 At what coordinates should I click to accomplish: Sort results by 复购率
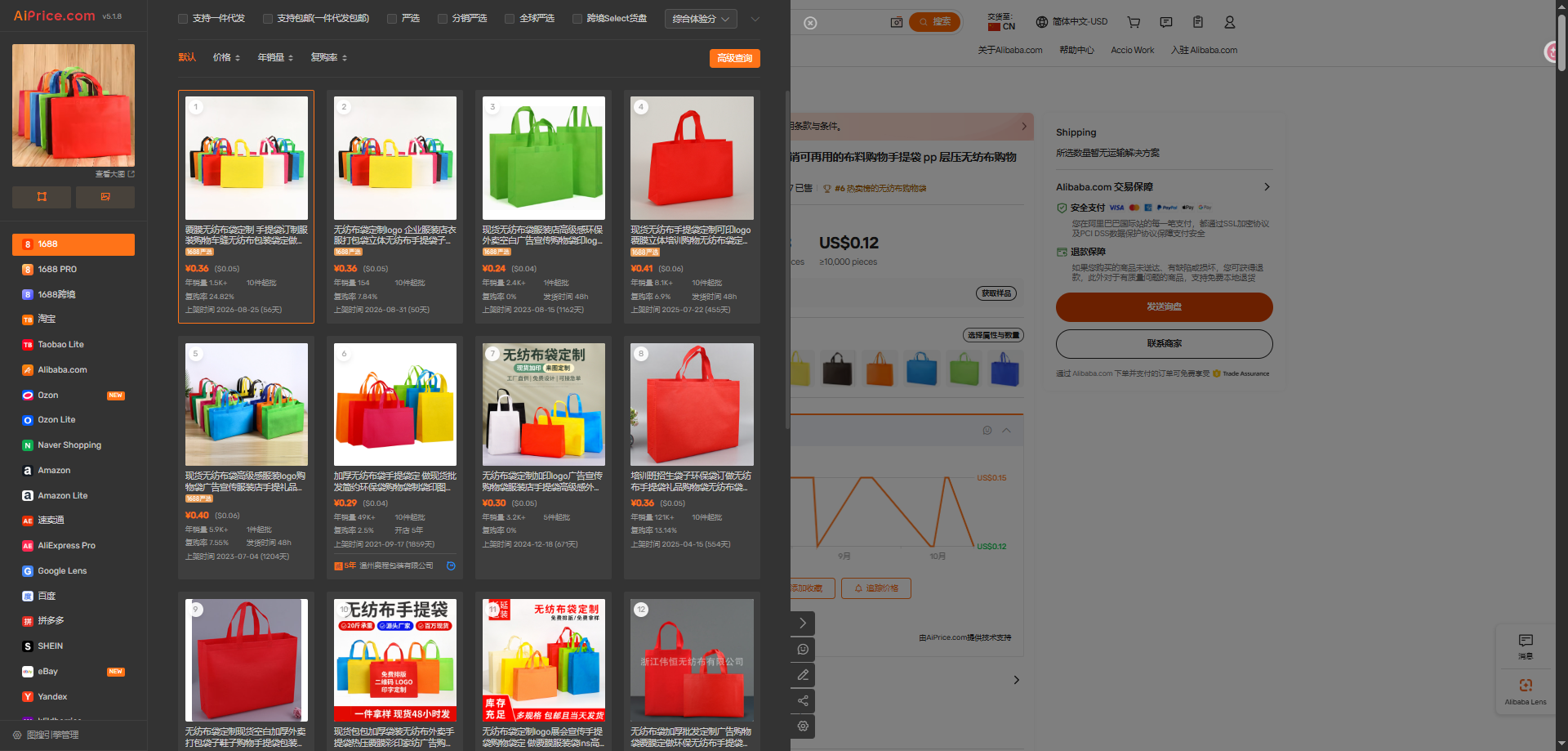328,58
